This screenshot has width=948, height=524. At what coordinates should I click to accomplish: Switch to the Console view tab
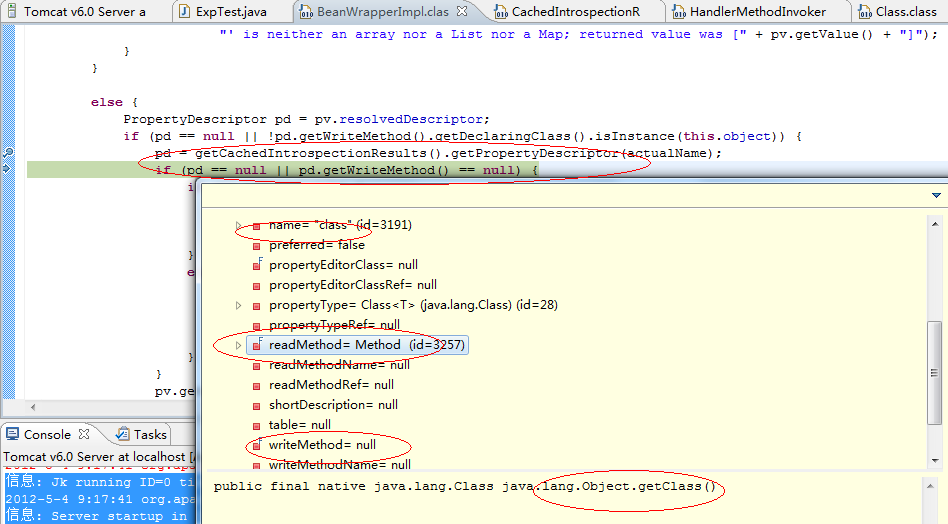[x=47, y=435]
